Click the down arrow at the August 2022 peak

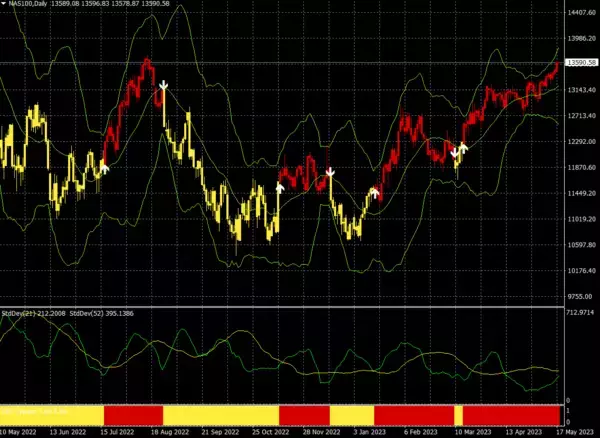[162, 88]
